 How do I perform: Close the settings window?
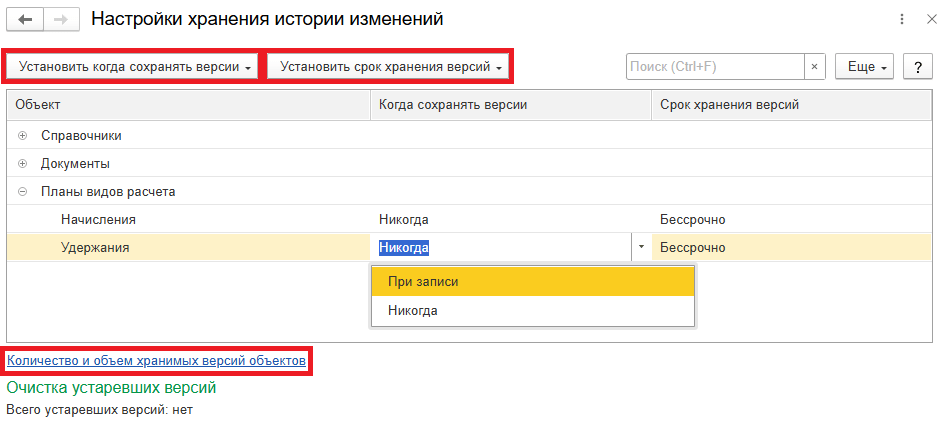[930, 19]
